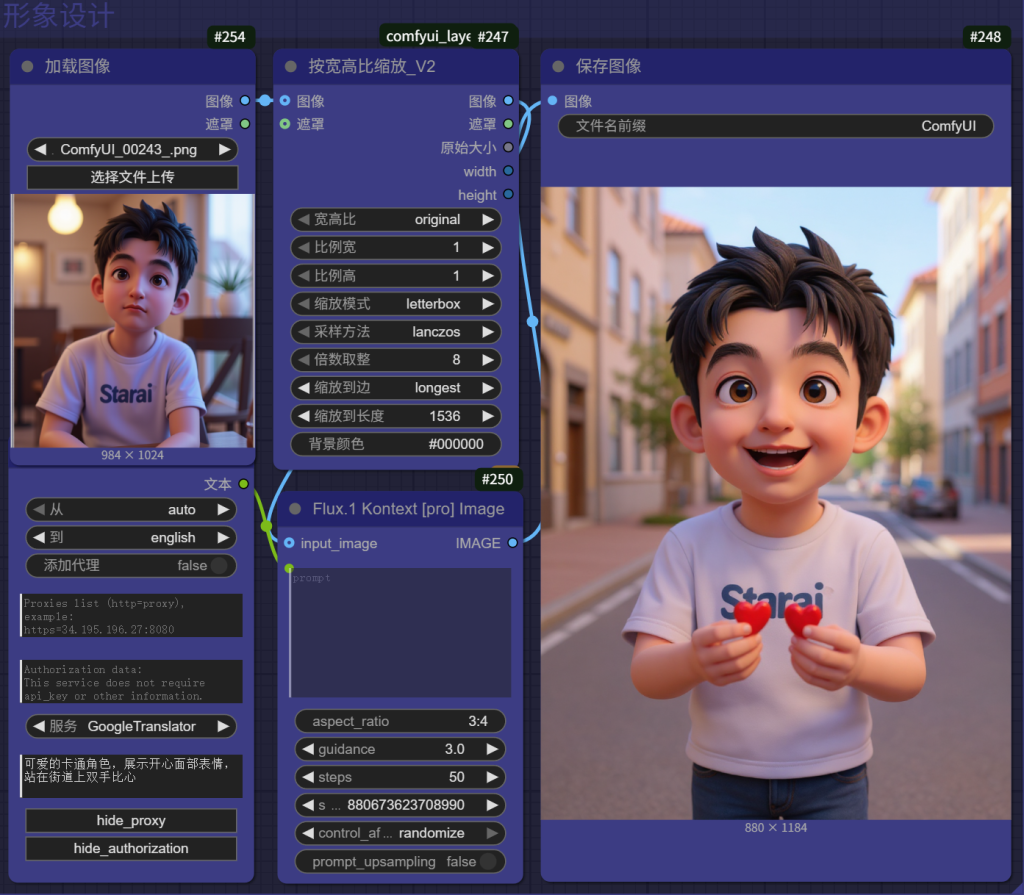Image resolution: width=1024 pixels, height=895 pixels.
Task: Click the Chinese text box starting 可爱的卡通角色
Action: 131,776
